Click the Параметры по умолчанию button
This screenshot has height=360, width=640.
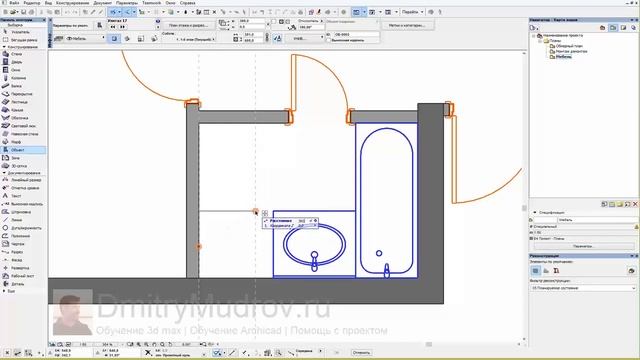pos(71,25)
